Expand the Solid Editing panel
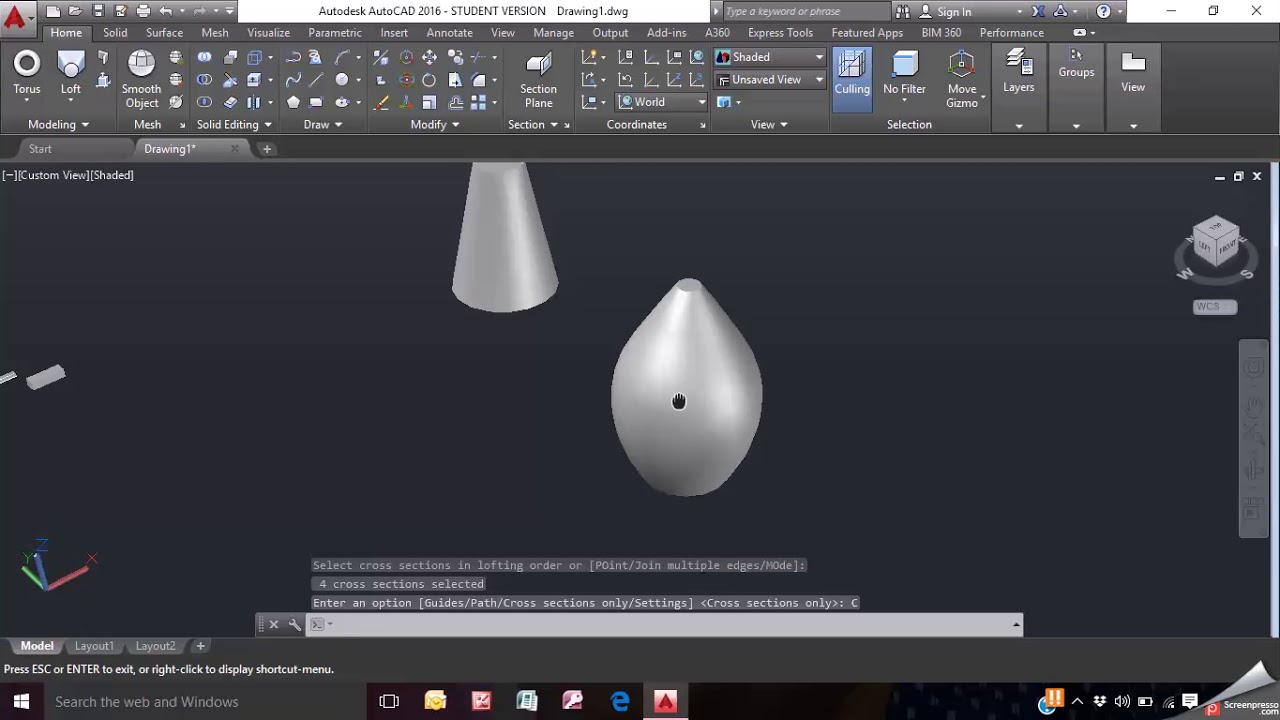 click(x=234, y=124)
